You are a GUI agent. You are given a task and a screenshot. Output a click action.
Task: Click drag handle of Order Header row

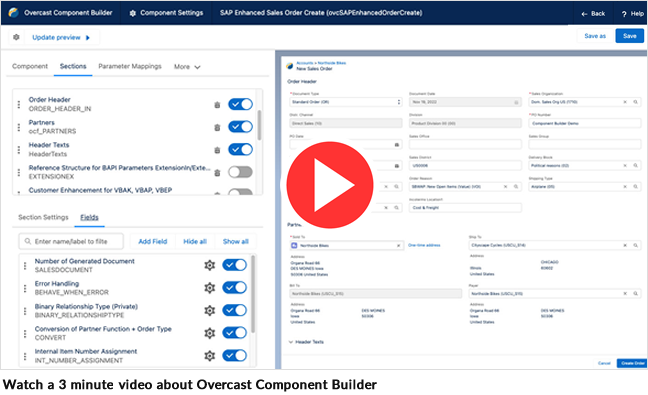(x=19, y=105)
